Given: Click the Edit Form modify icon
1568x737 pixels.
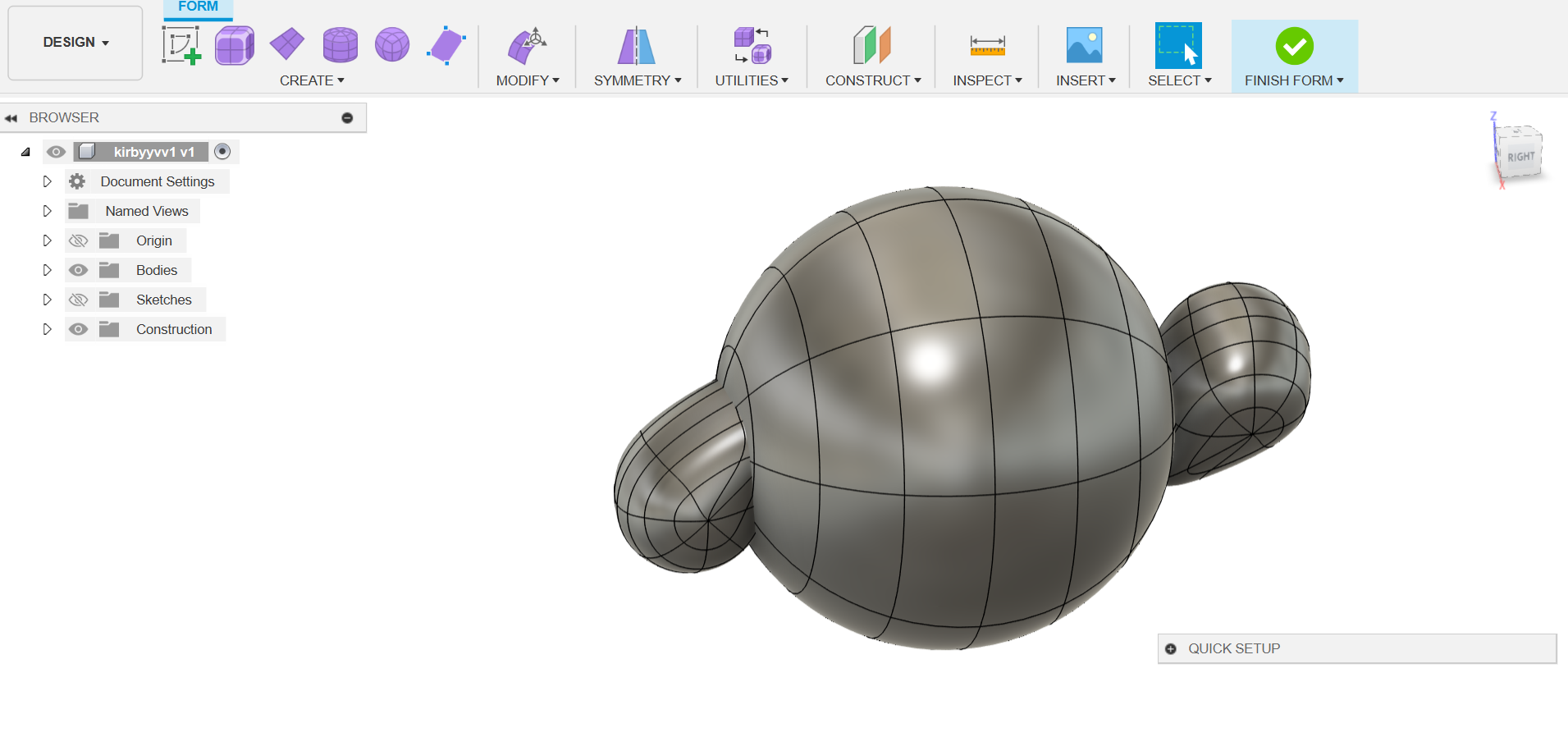Looking at the screenshot, I should coord(527,45).
